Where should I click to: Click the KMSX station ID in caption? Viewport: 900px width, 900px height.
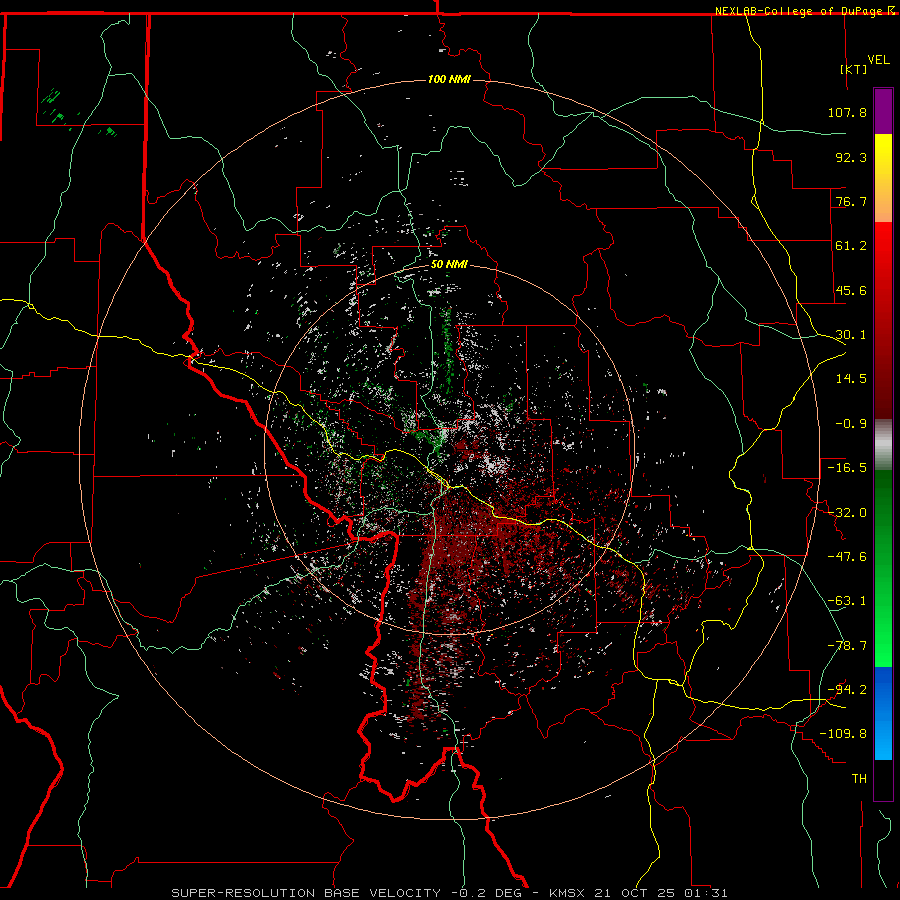point(568,893)
